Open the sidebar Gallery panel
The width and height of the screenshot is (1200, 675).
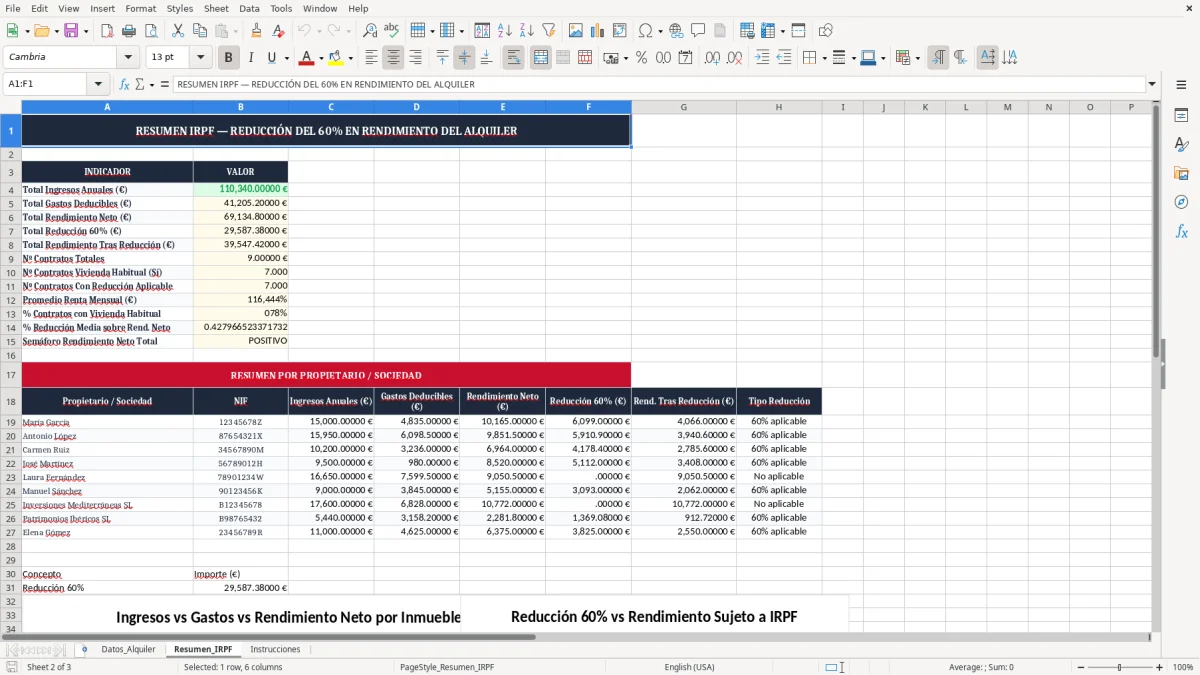click(1181, 174)
